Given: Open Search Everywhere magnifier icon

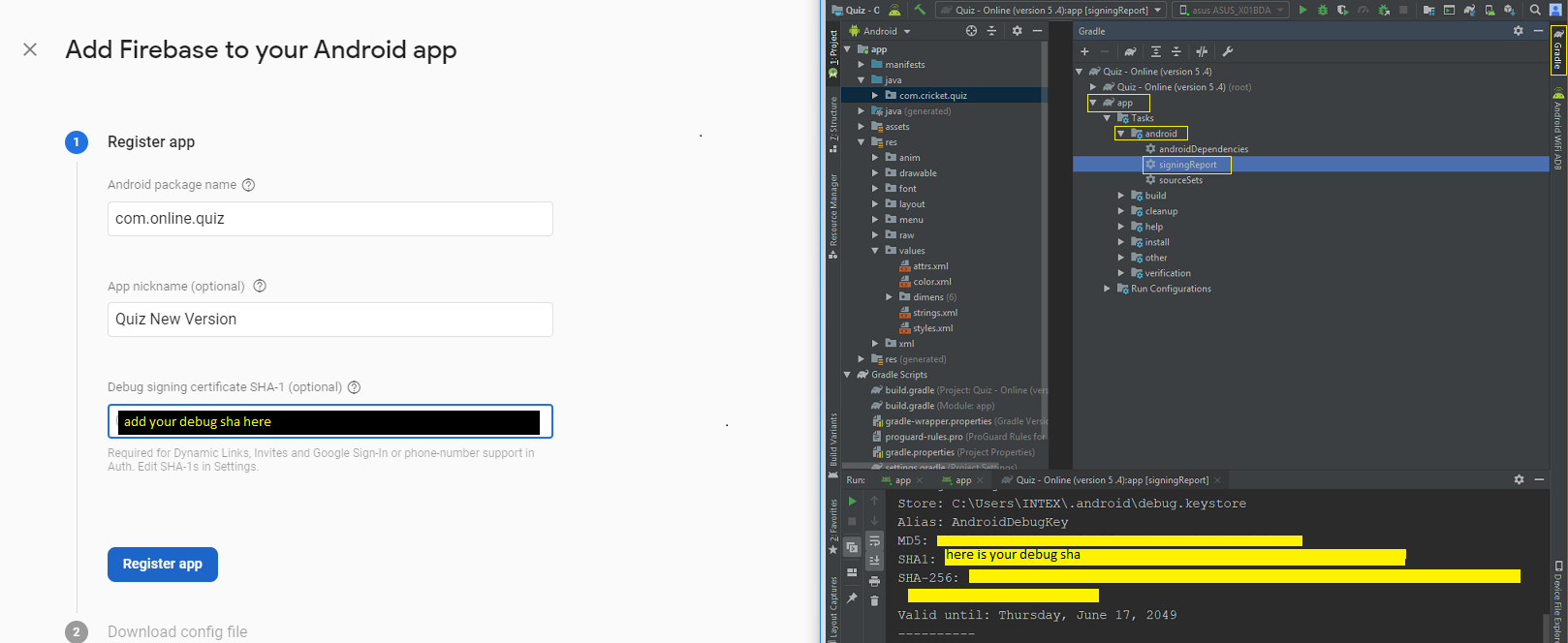Looking at the screenshot, I should 1535,10.
